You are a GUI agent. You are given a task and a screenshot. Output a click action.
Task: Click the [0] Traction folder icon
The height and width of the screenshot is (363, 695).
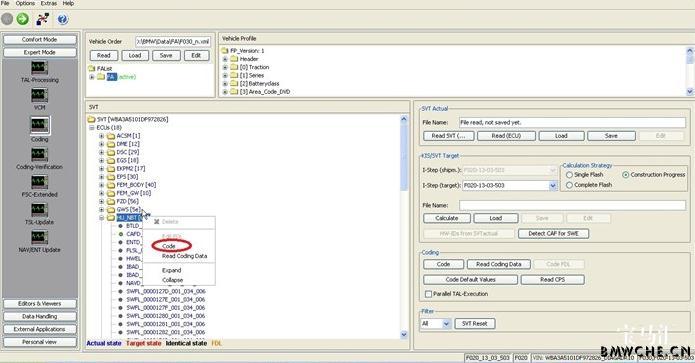234,67
